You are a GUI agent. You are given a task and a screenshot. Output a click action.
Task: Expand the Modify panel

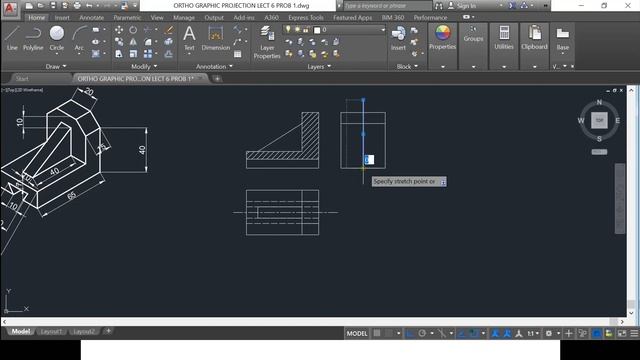tap(144, 66)
